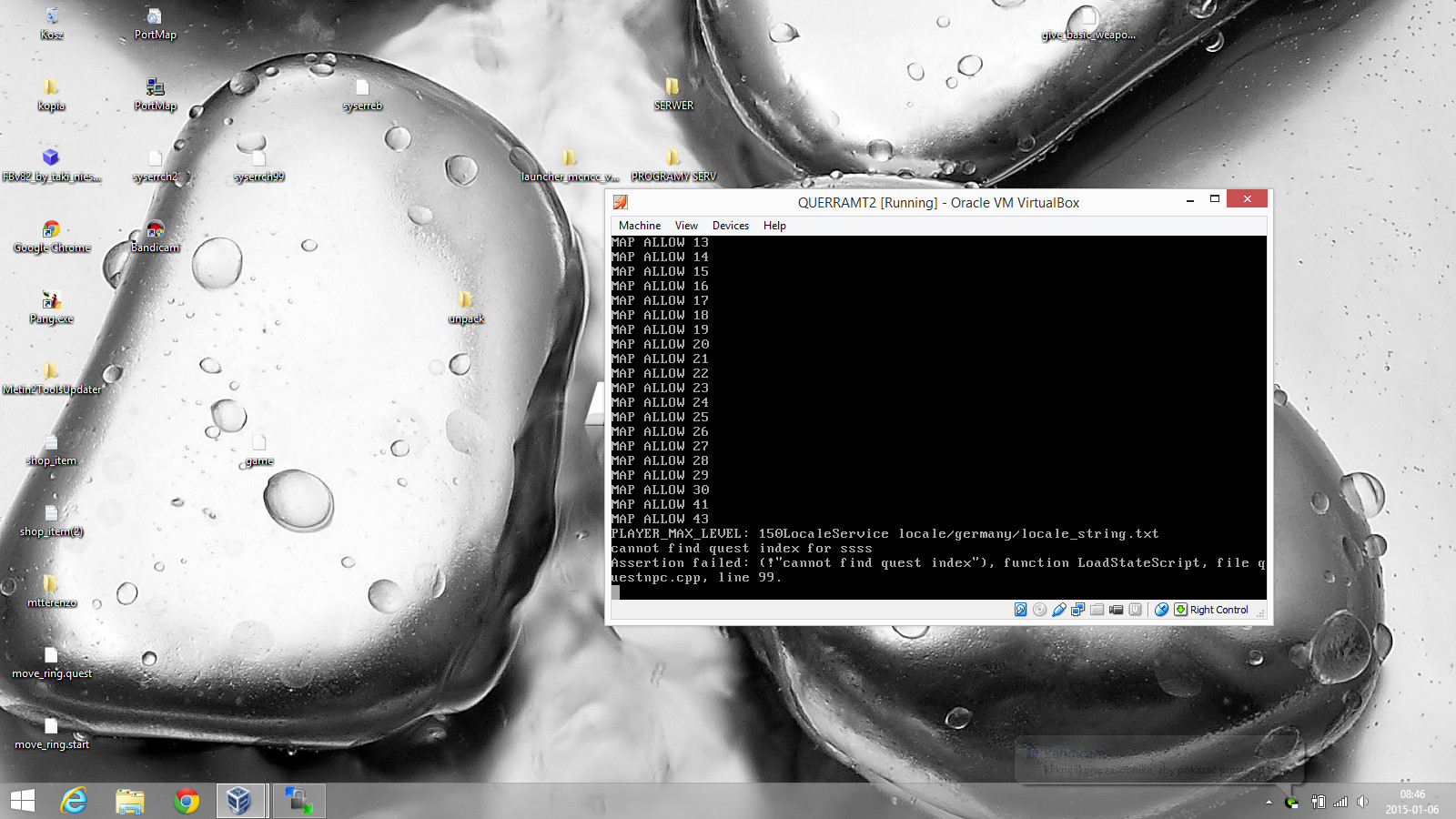The width and height of the screenshot is (1456, 819).
Task: Open the View menu
Action: 686,226
